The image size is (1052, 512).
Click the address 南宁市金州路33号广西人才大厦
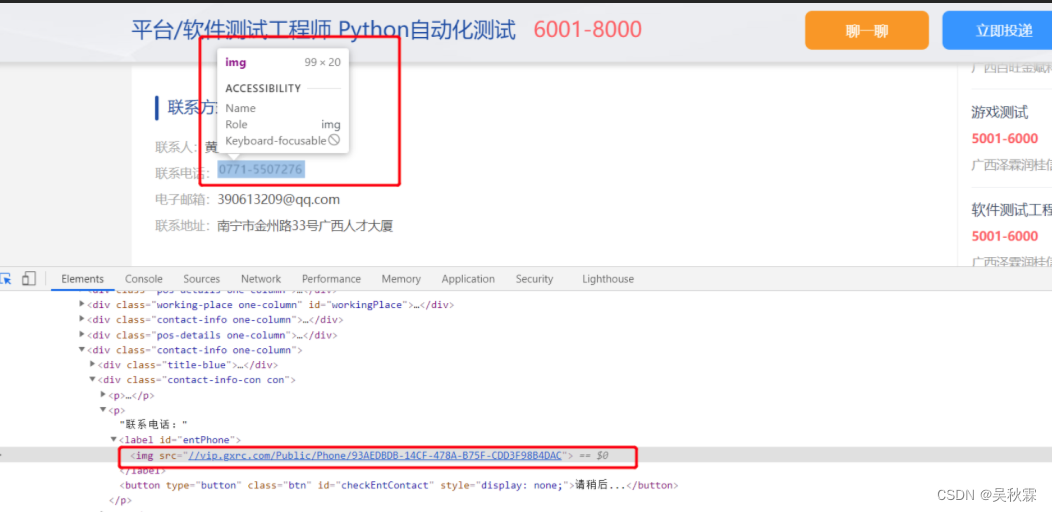click(x=305, y=226)
